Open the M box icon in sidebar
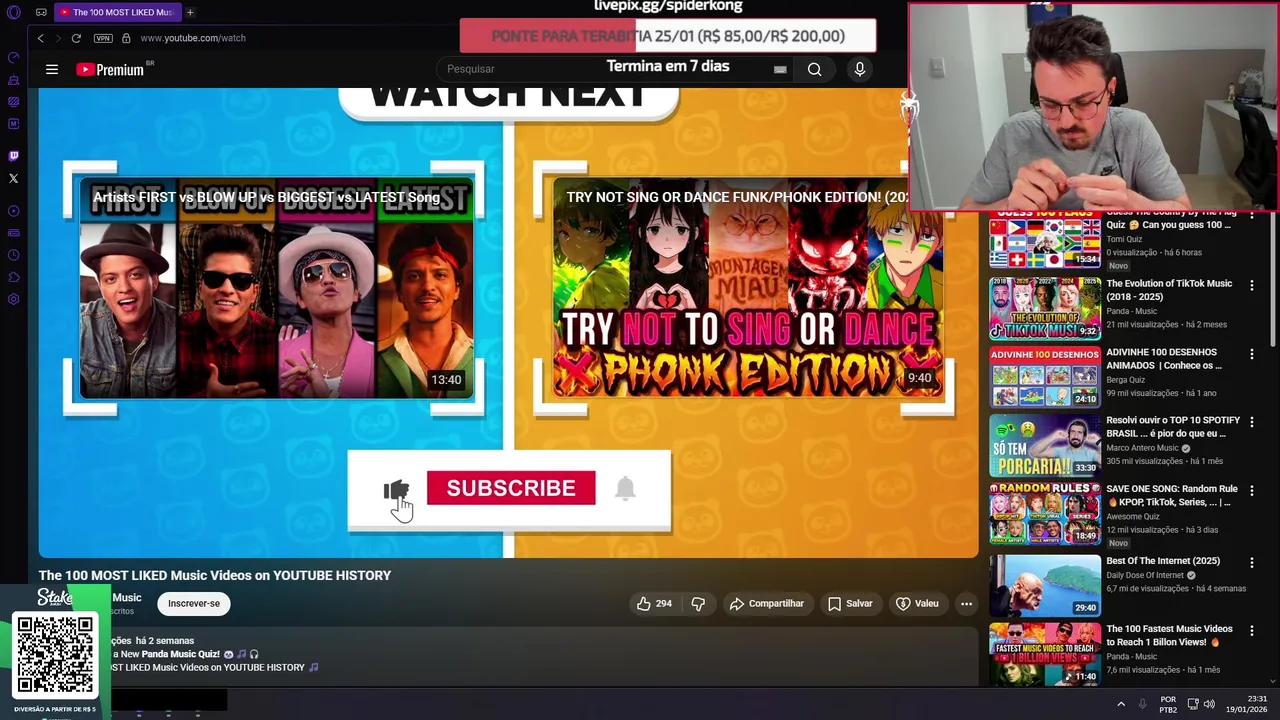The image size is (1280, 720). 13,124
